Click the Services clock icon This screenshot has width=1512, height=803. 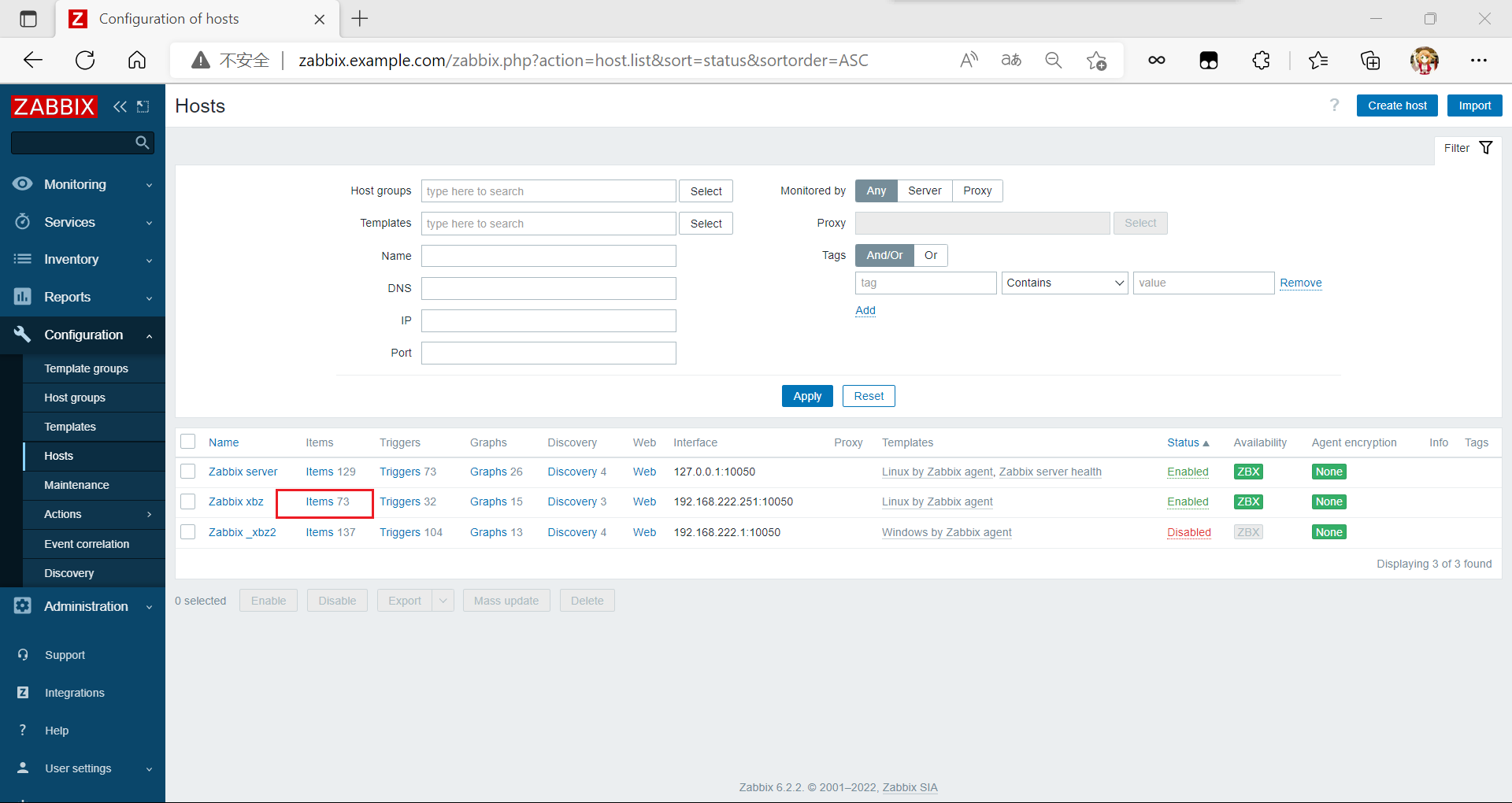click(23, 221)
